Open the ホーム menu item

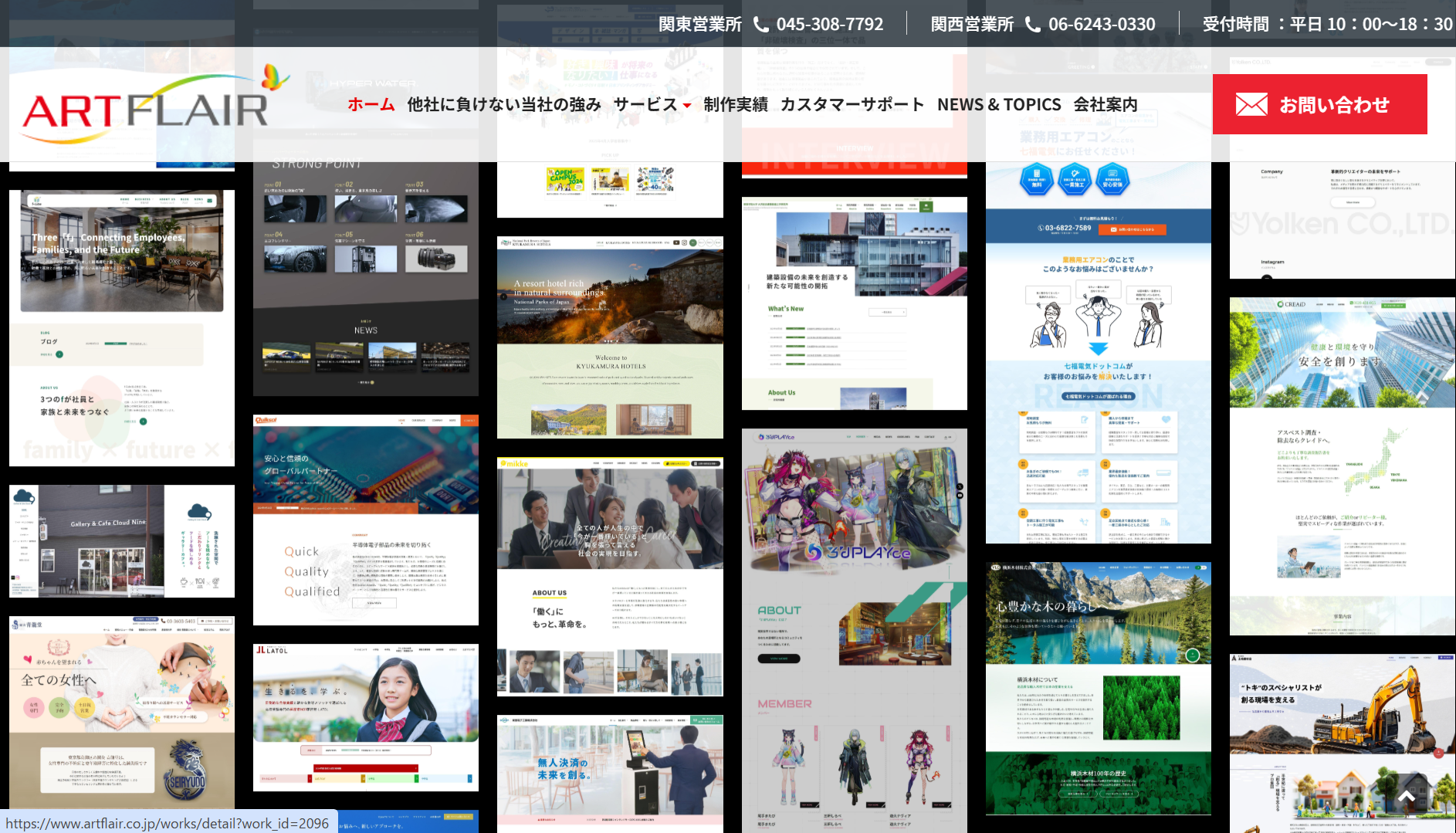tap(371, 105)
